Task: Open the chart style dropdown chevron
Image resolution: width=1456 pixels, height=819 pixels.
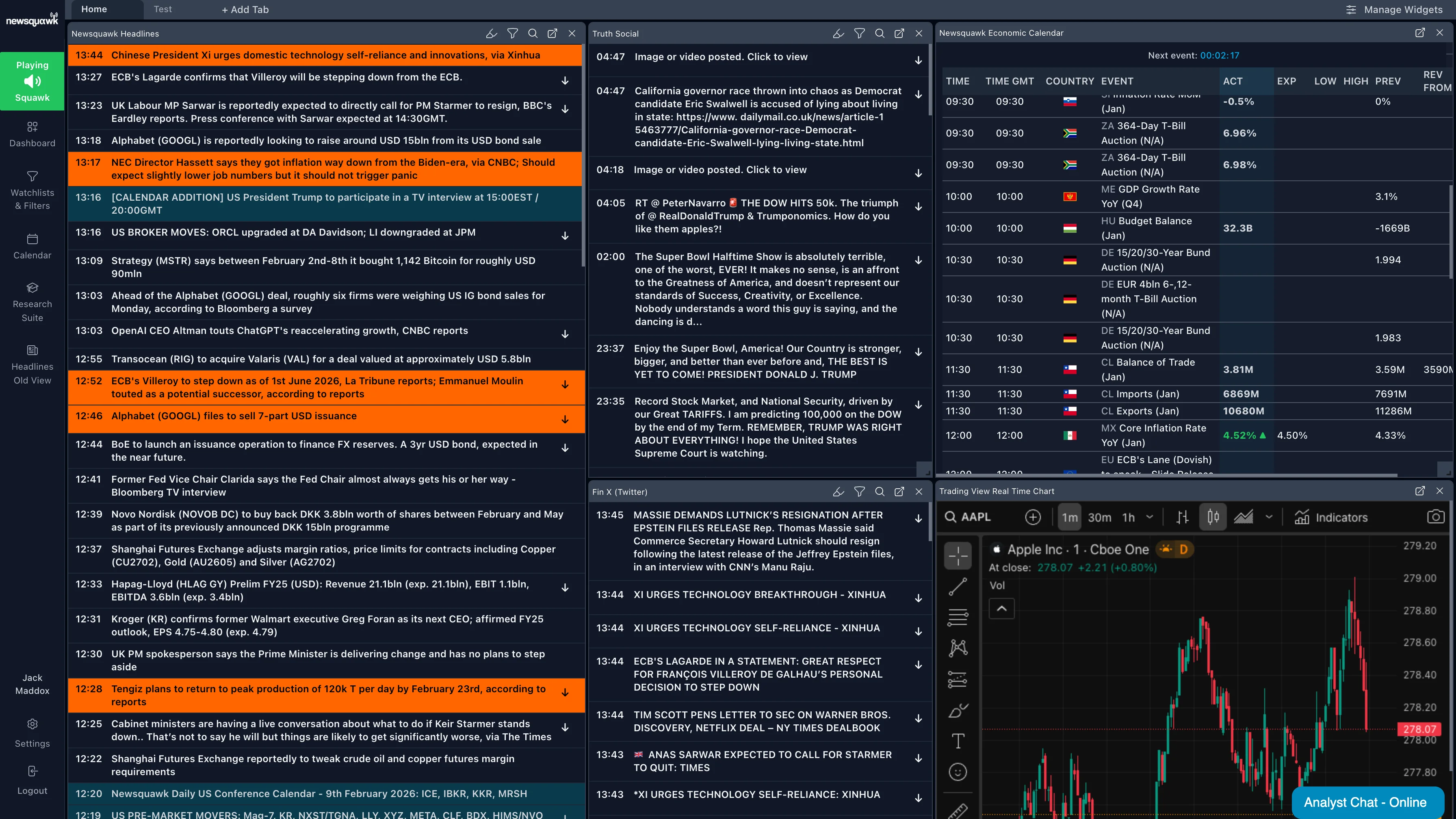Action: tap(1270, 517)
